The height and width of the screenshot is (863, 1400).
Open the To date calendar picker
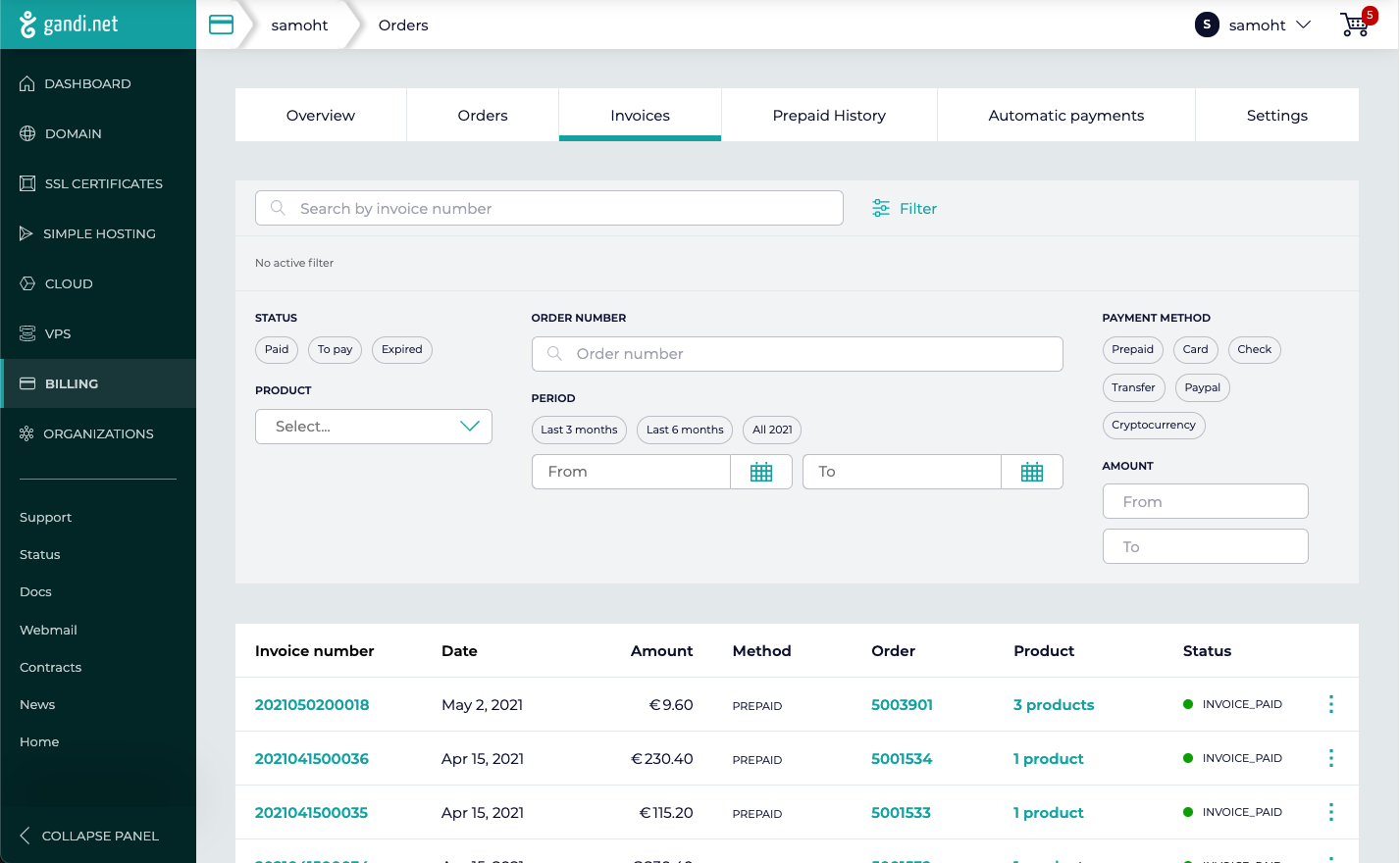1032,472
